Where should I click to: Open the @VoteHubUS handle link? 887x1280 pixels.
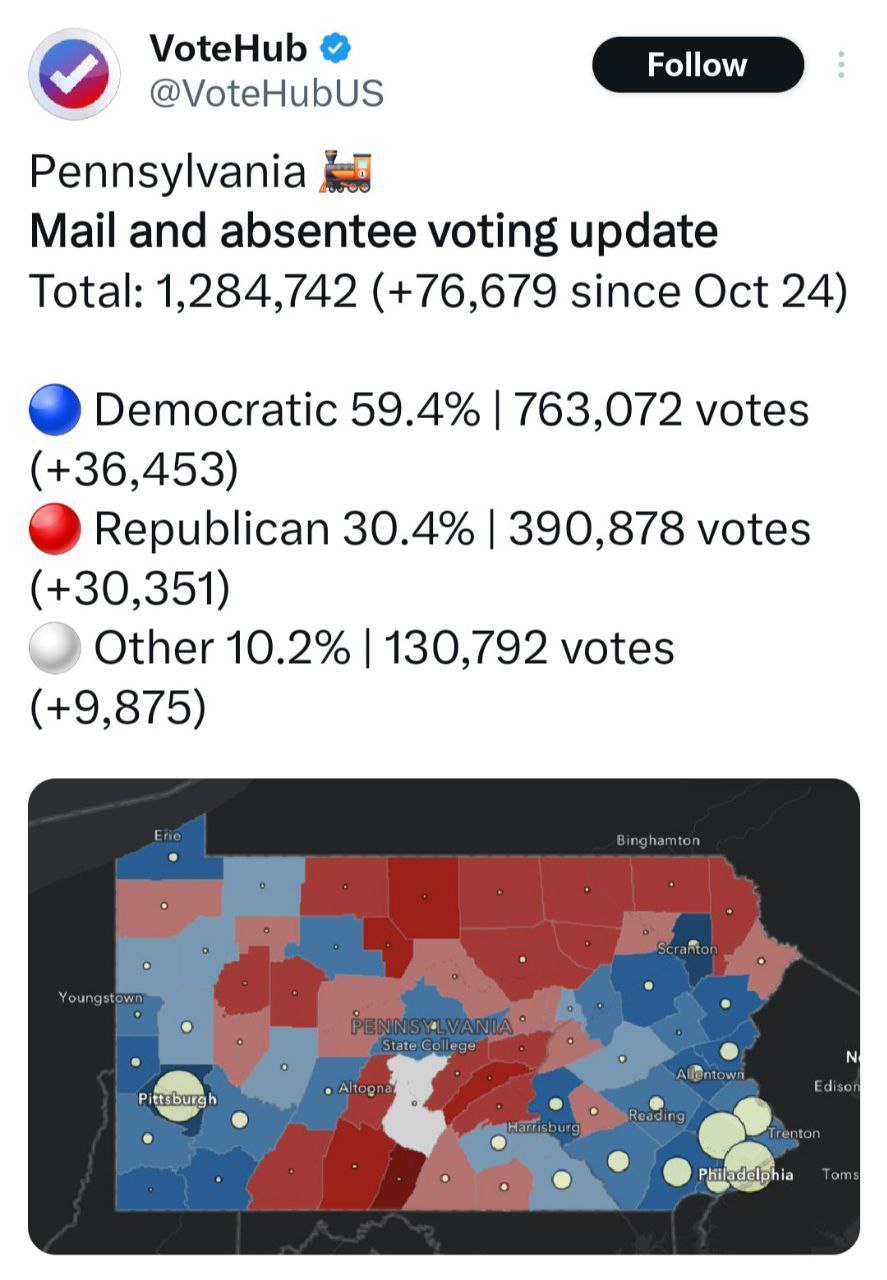point(266,92)
